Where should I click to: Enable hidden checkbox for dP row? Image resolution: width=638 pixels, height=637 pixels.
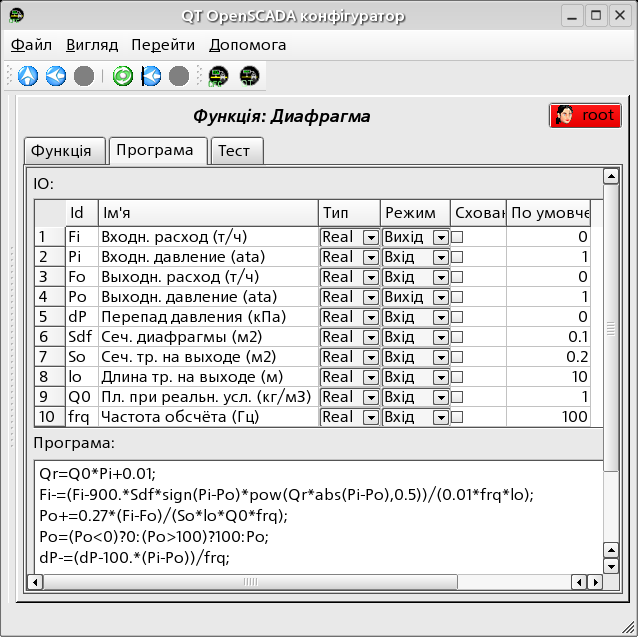tap(457, 317)
